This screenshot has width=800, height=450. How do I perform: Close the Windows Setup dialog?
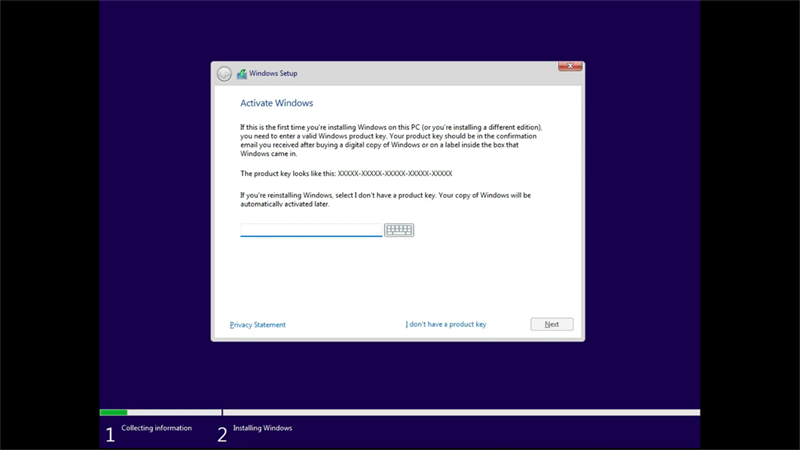(570, 67)
